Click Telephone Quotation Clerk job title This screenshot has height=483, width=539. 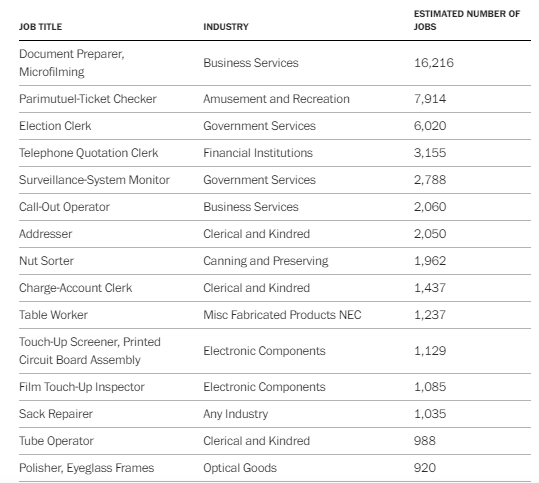88,153
